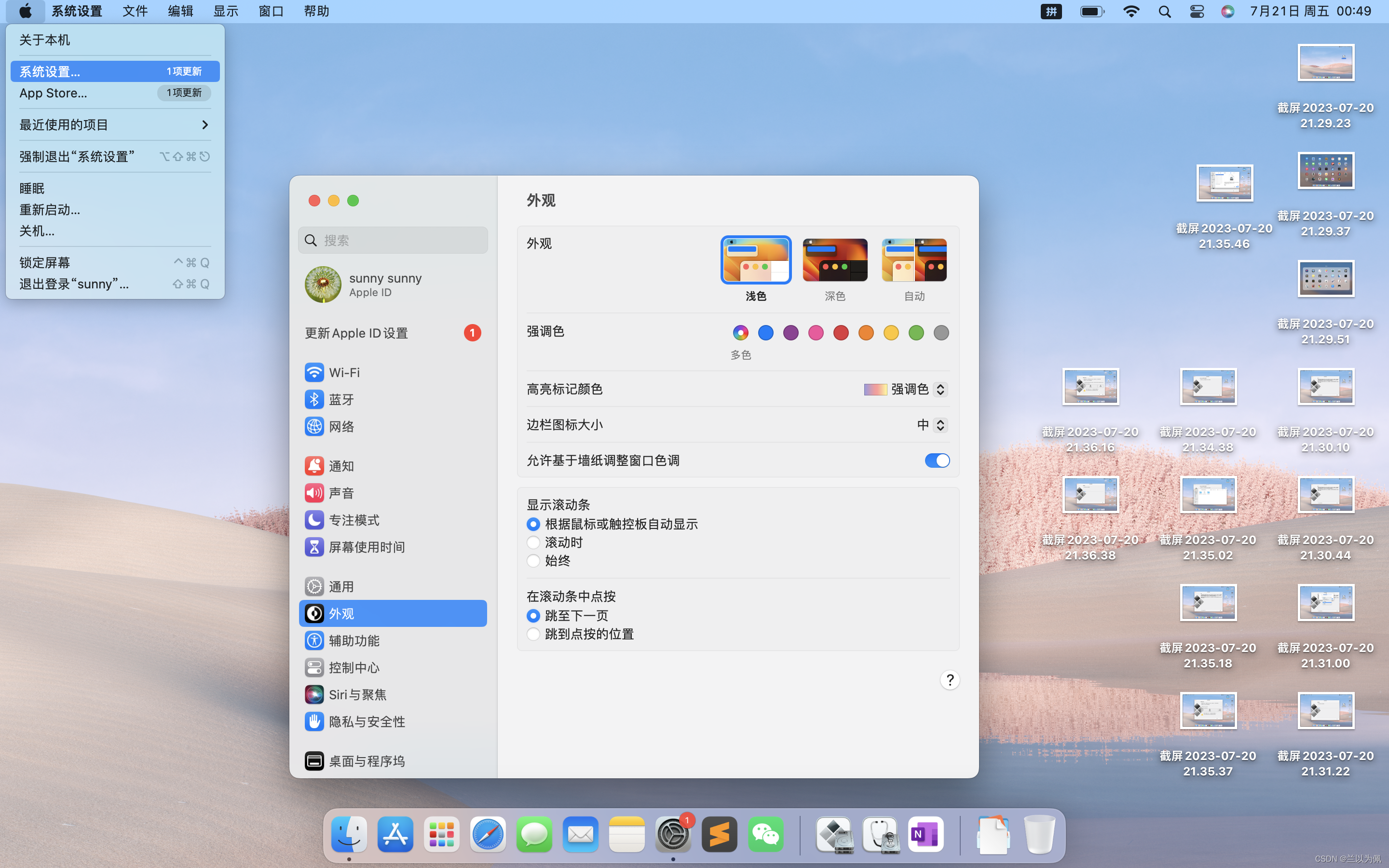Select 专注模式 in the sidebar
The height and width of the screenshot is (868, 1389).
click(x=354, y=520)
